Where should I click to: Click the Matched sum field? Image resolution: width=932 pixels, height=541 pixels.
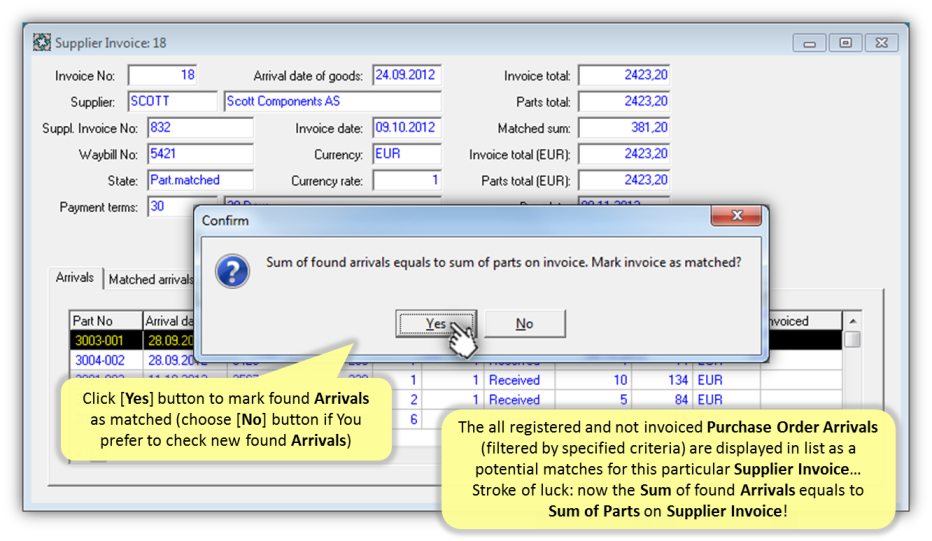pyautogui.click(x=623, y=128)
